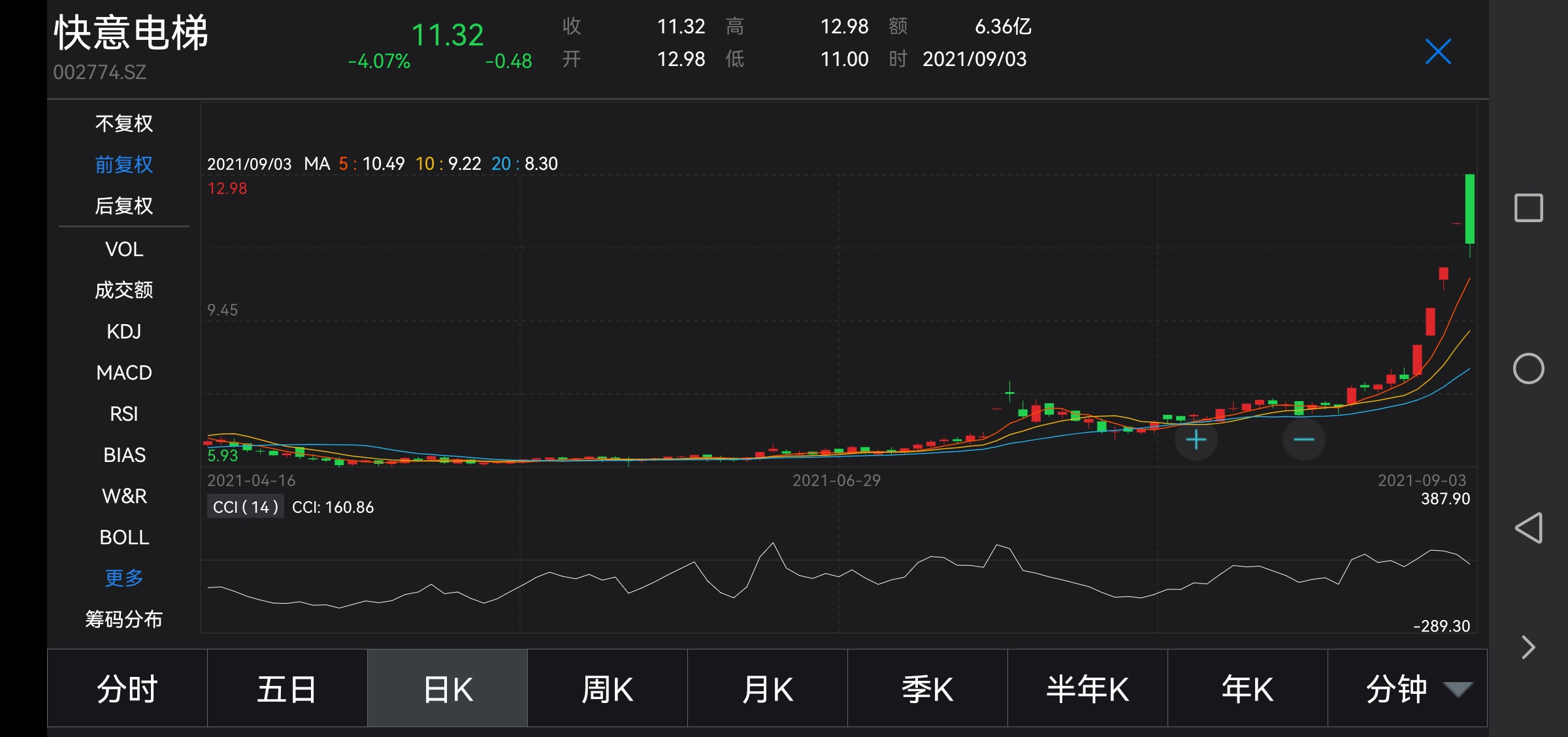Tap the CCI ( 14 ) parameter label
The height and width of the screenshot is (737, 1568).
pyautogui.click(x=246, y=507)
